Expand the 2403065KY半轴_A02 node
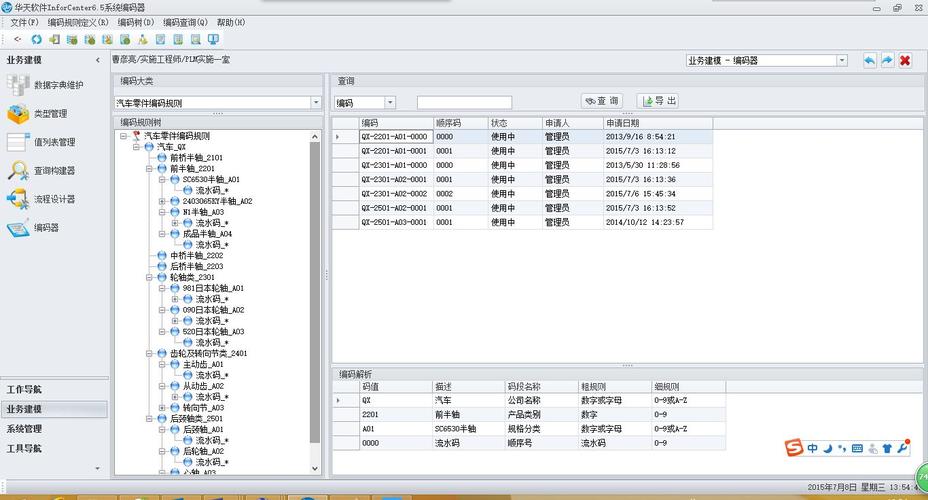The width and height of the screenshot is (928, 500). [162, 201]
